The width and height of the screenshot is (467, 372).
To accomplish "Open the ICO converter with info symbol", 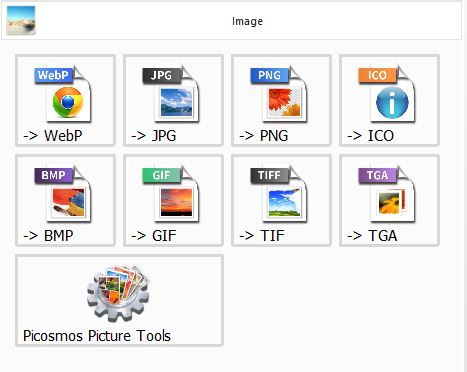I will click(387, 94).
